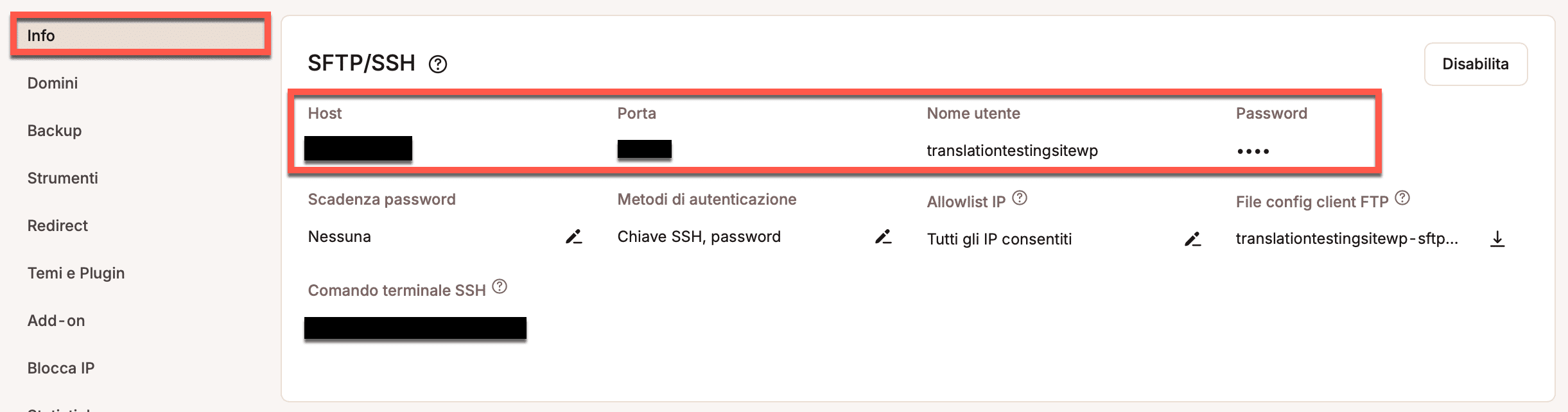Open Temi e Plugin settings
The height and width of the screenshot is (412, 1568).
click(76, 273)
